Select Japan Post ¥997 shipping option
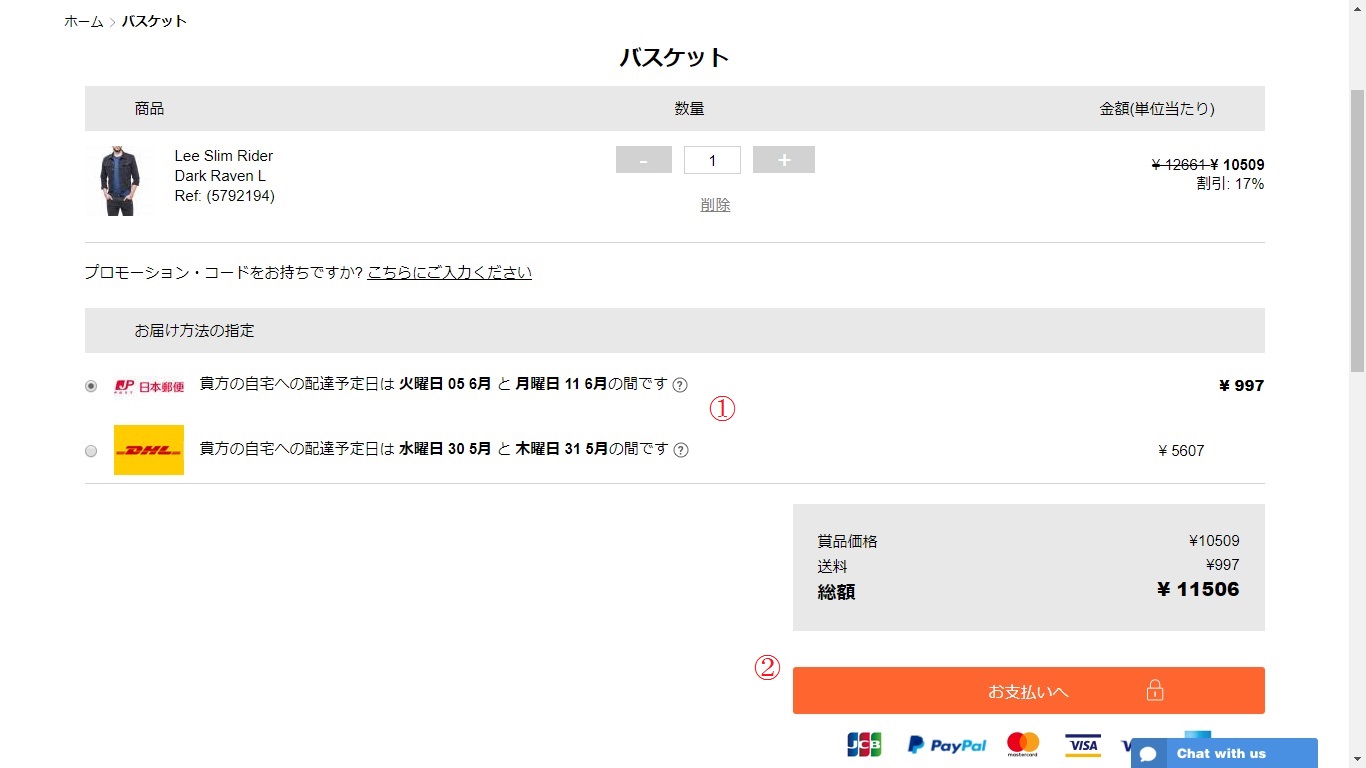 point(91,386)
